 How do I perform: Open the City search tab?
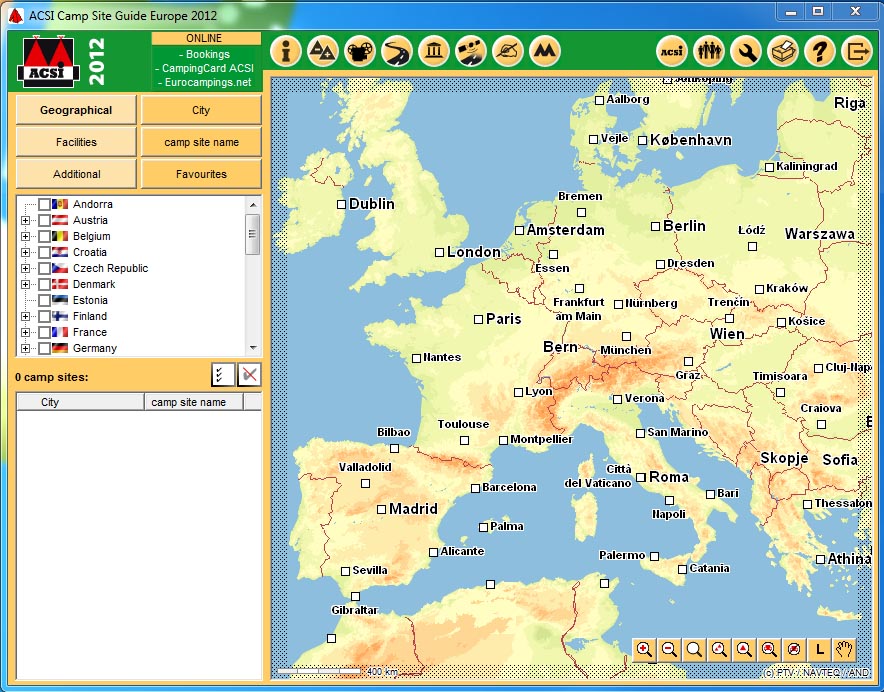[x=201, y=110]
